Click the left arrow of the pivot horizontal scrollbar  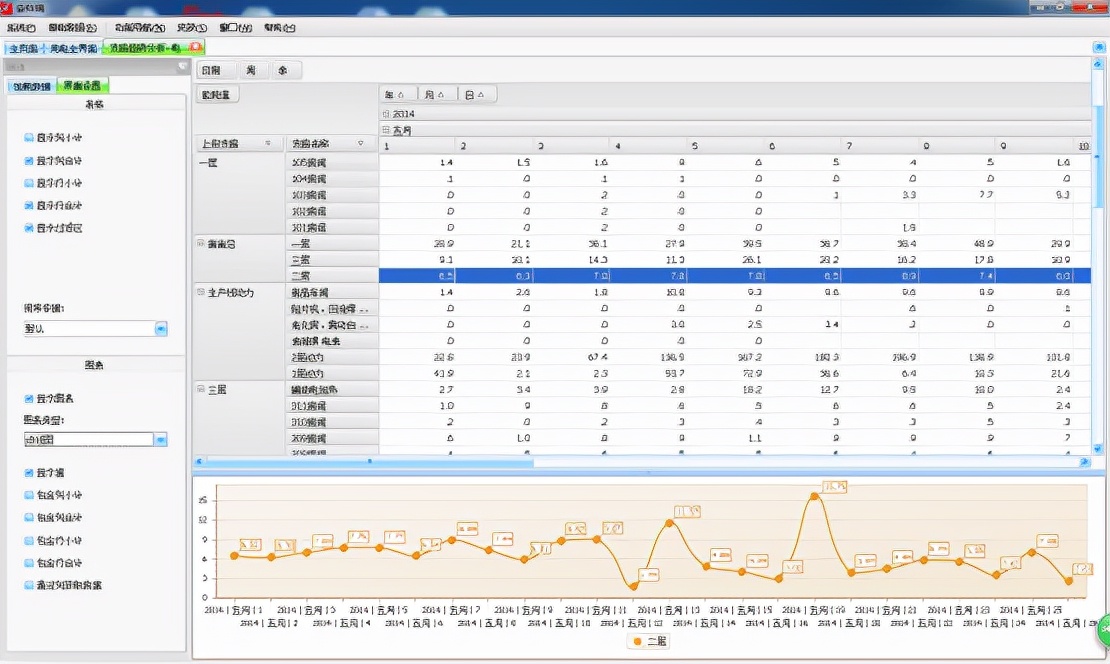(x=200, y=462)
